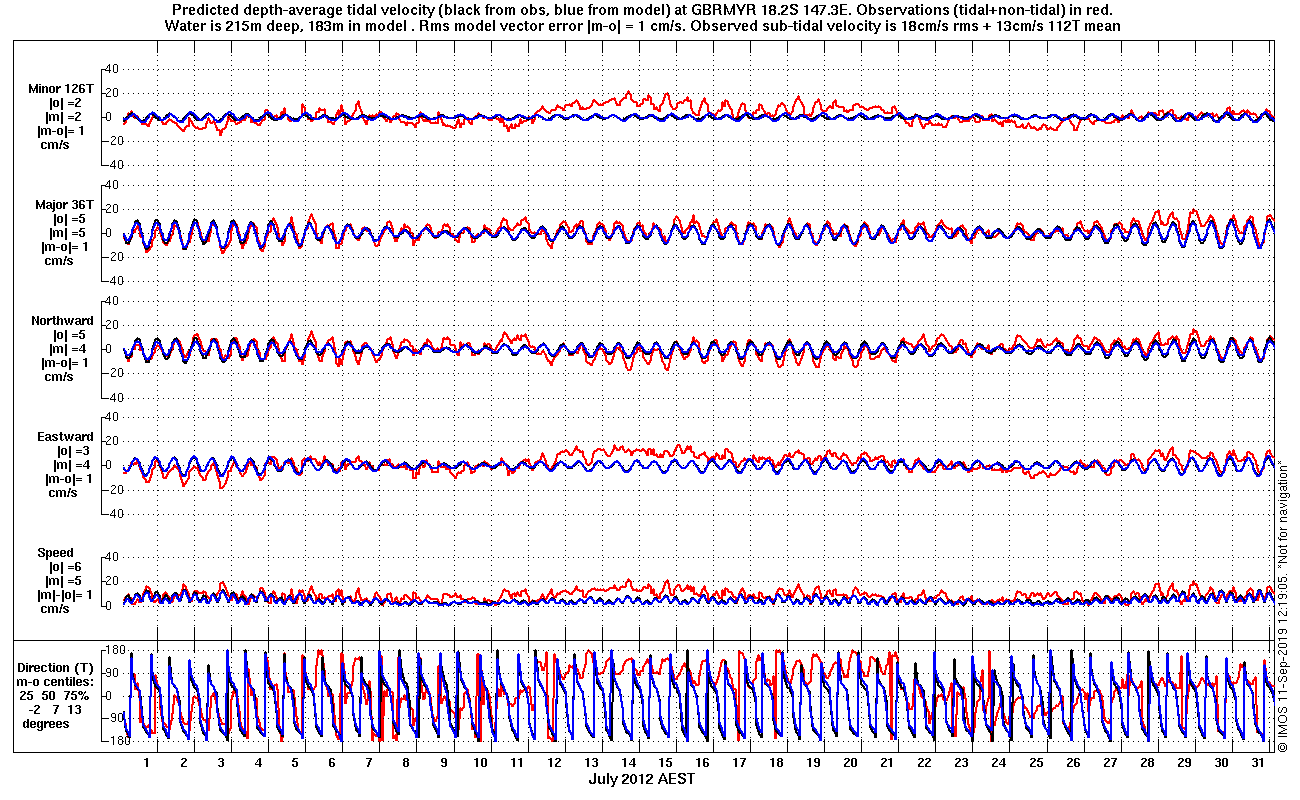Click the x-axis day label 3
1300x800 pixels.
(221, 763)
